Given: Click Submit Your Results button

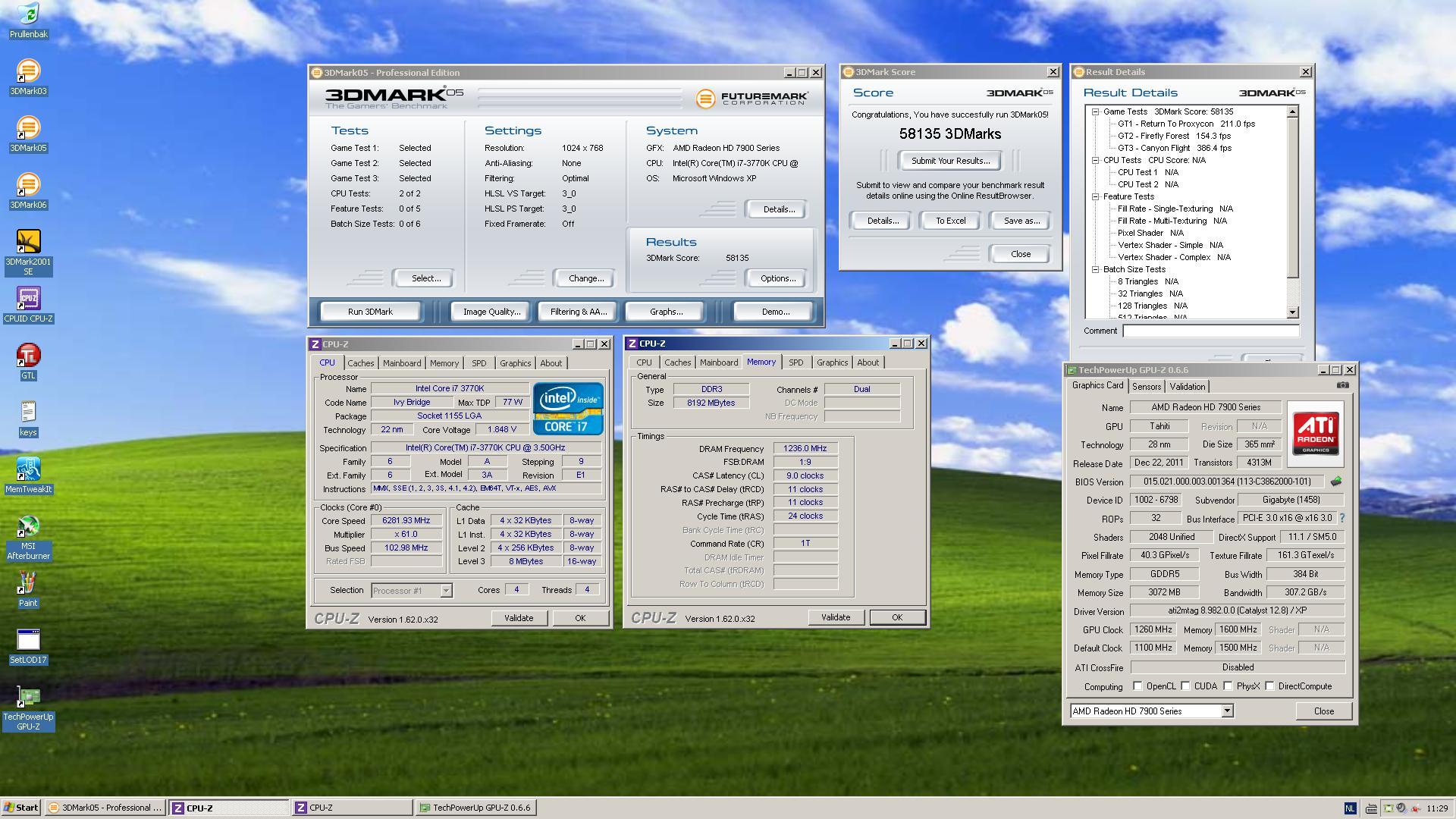Looking at the screenshot, I should pos(950,161).
